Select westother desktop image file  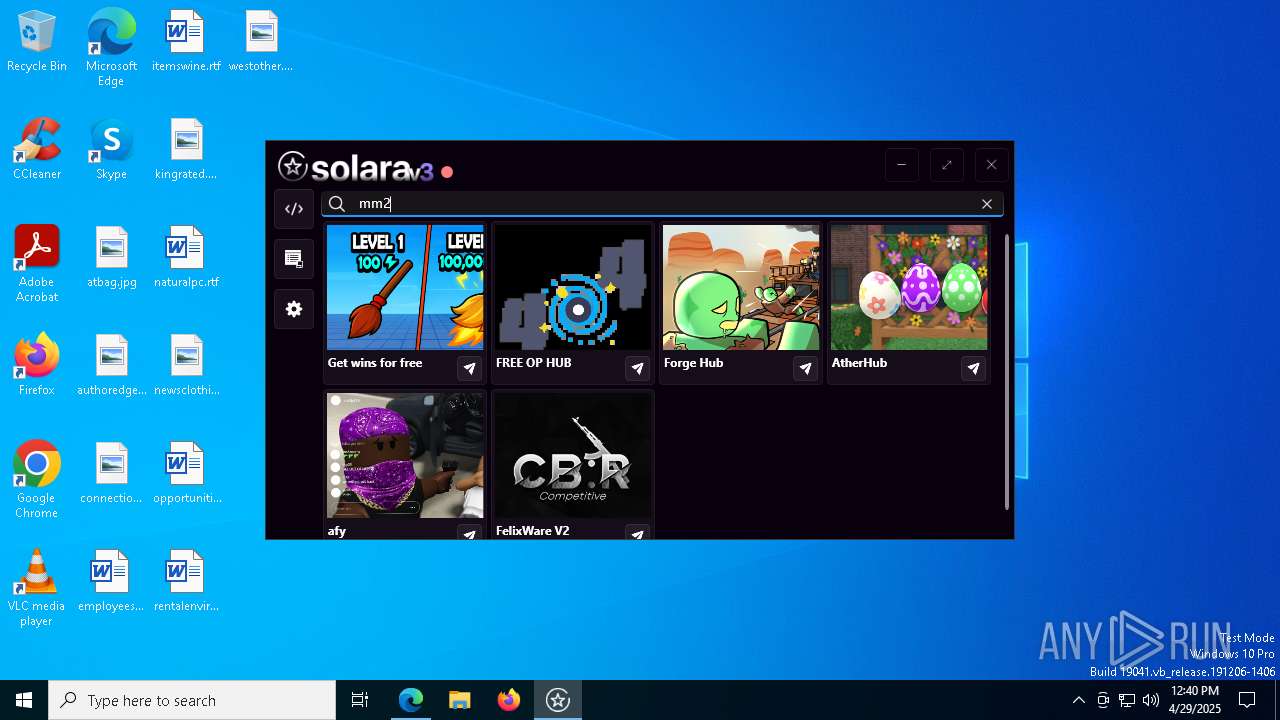[x=261, y=42]
